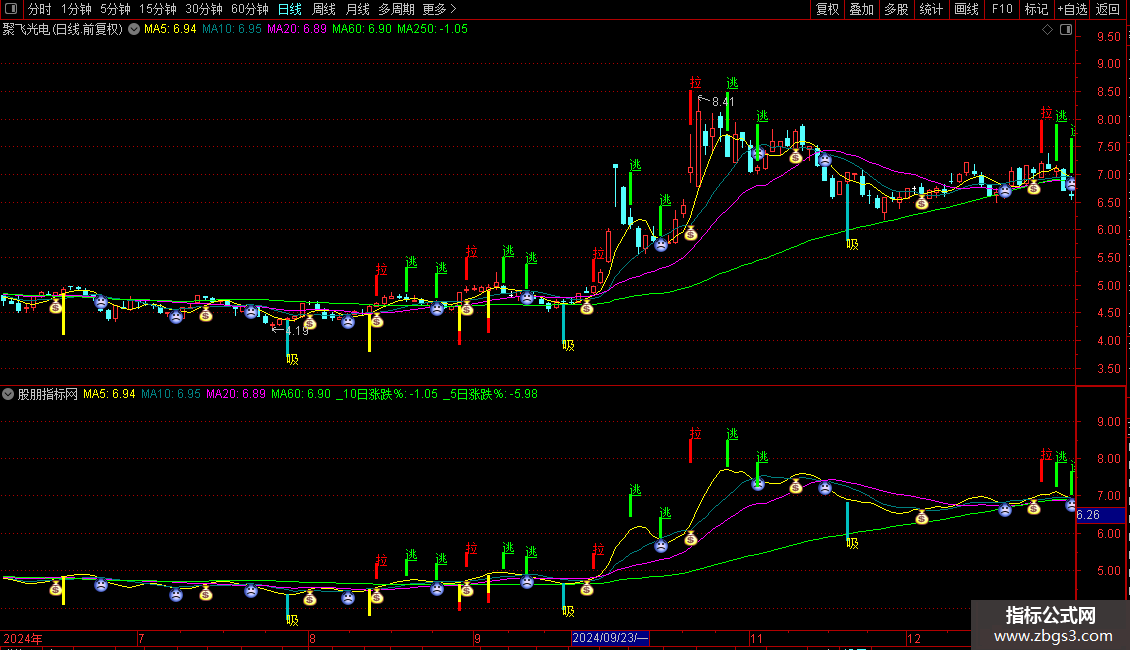Click the 标记 mark button
This screenshot has width=1130, height=650.
pyautogui.click(x=1036, y=9)
